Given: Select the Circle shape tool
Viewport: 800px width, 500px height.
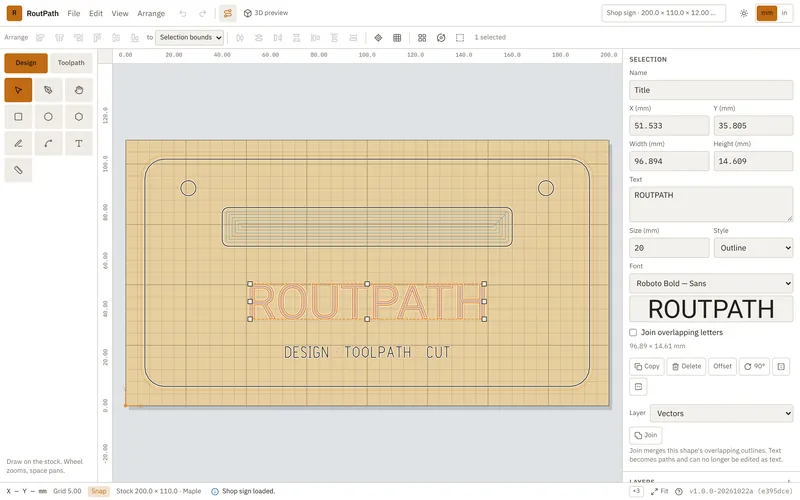Looking at the screenshot, I should (x=48, y=117).
